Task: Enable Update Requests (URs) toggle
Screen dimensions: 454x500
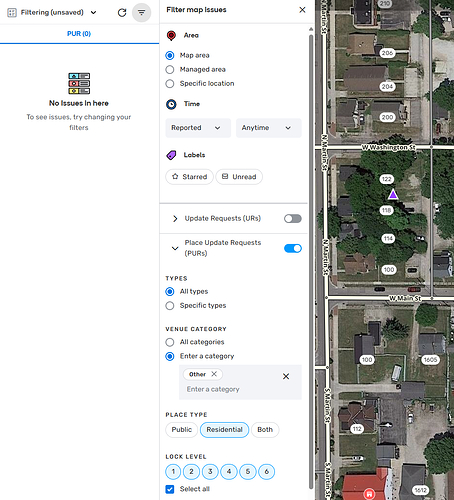Action: pos(293,219)
